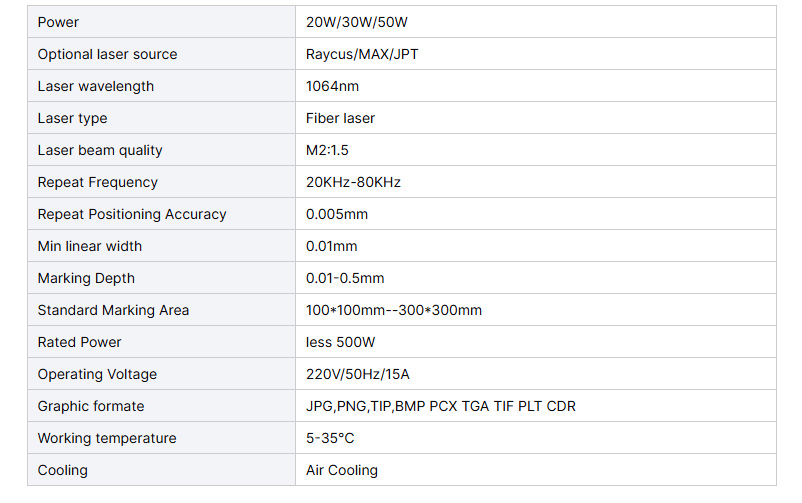Select the "0.01-0.5mm" marking depth value
The width and height of the screenshot is (802, 503).
tap(345, 278)
